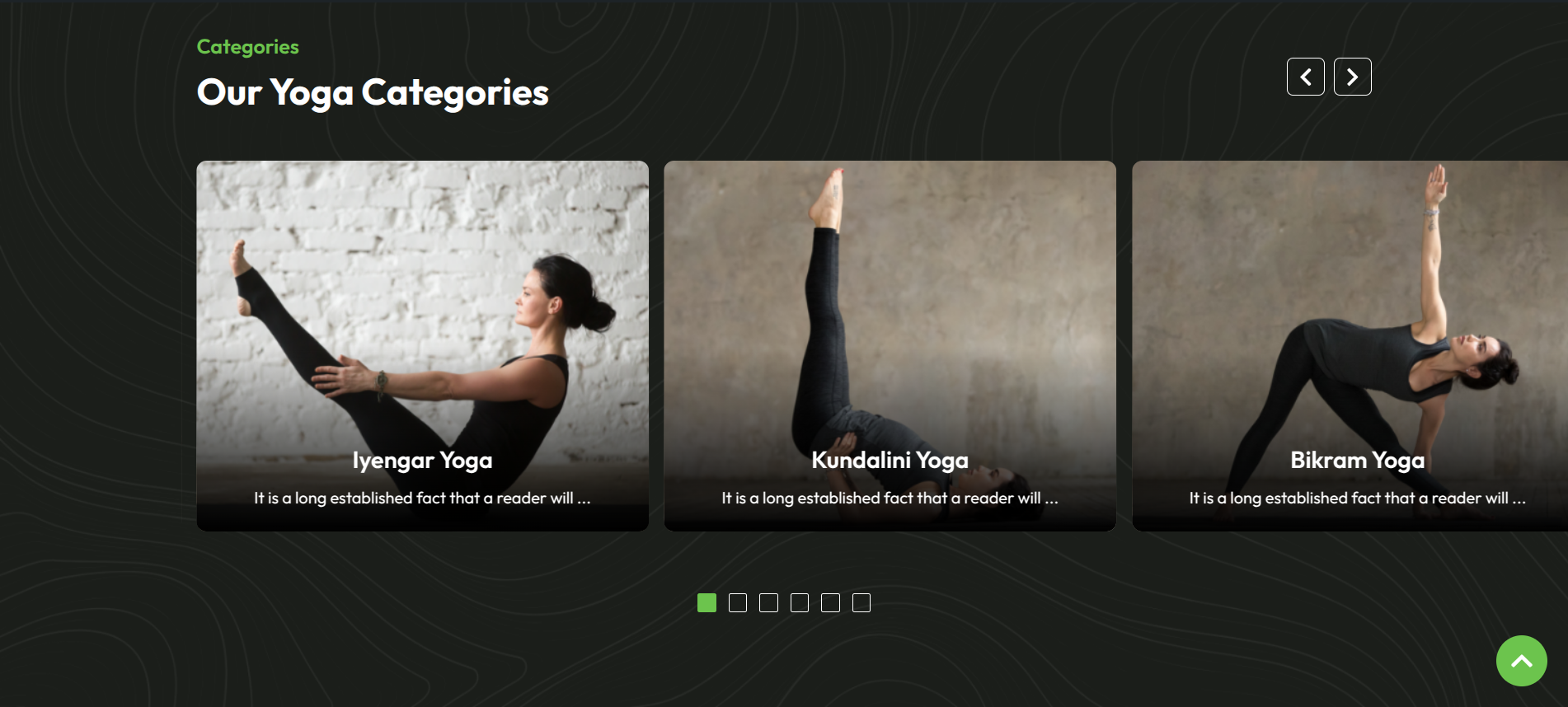
Task: Click the Iyengar Yoga description text
Action: coord(422,498)
